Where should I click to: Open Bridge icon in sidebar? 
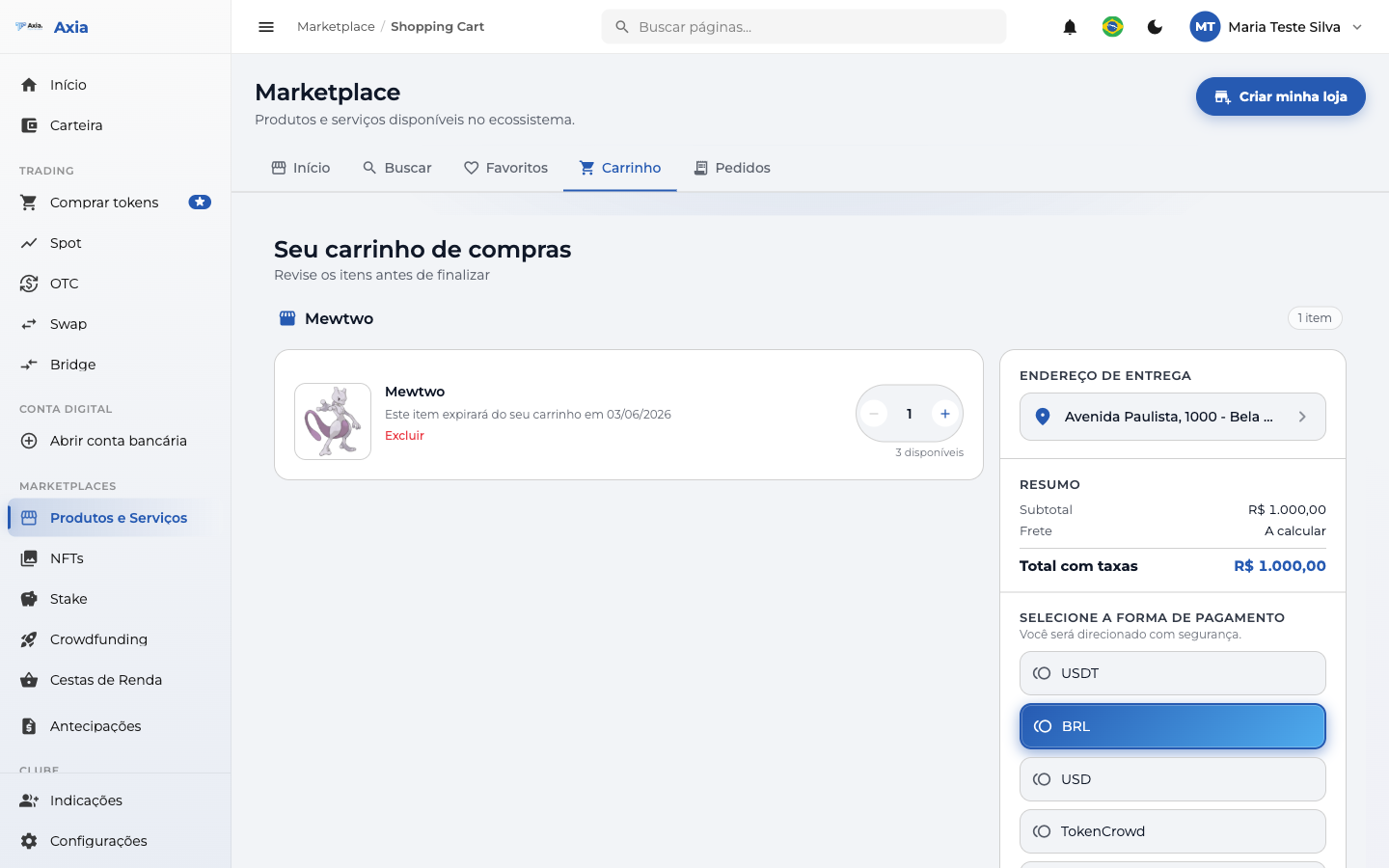click(x=29, y=365)
